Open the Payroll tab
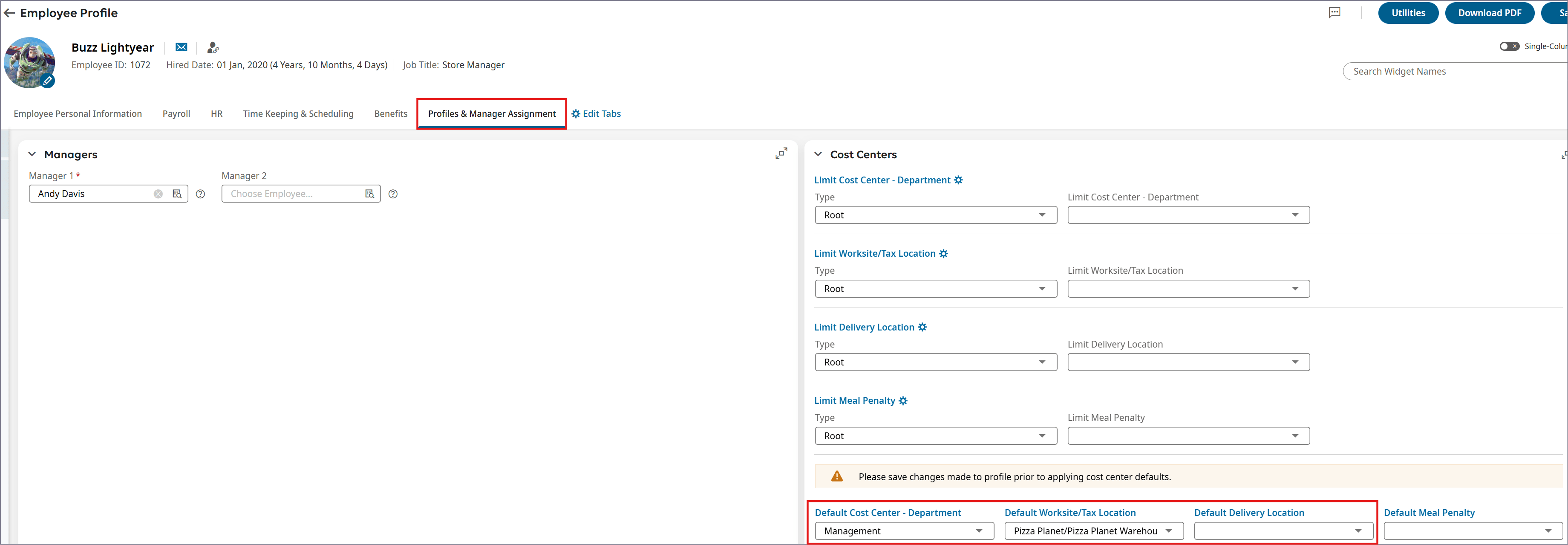This screenshot has width=1568, height=545. point(176,114)
